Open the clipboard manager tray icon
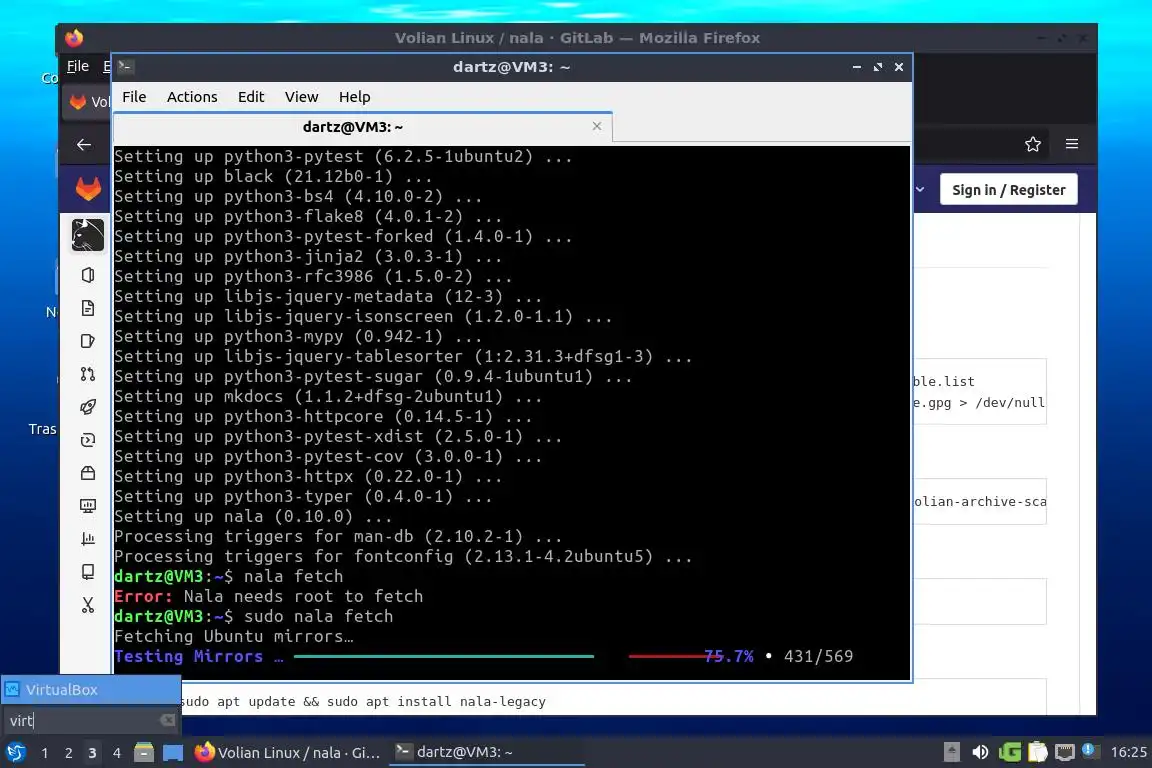Screen dimensions: 1152x768 tap(1037, 752)
